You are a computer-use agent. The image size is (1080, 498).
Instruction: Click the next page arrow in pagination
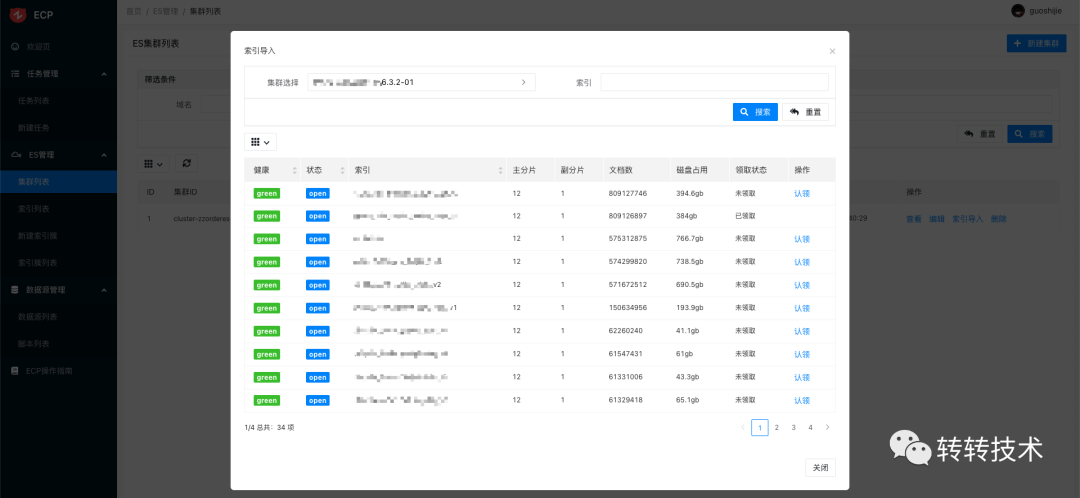pyautogui.click(x=827, y=427)
